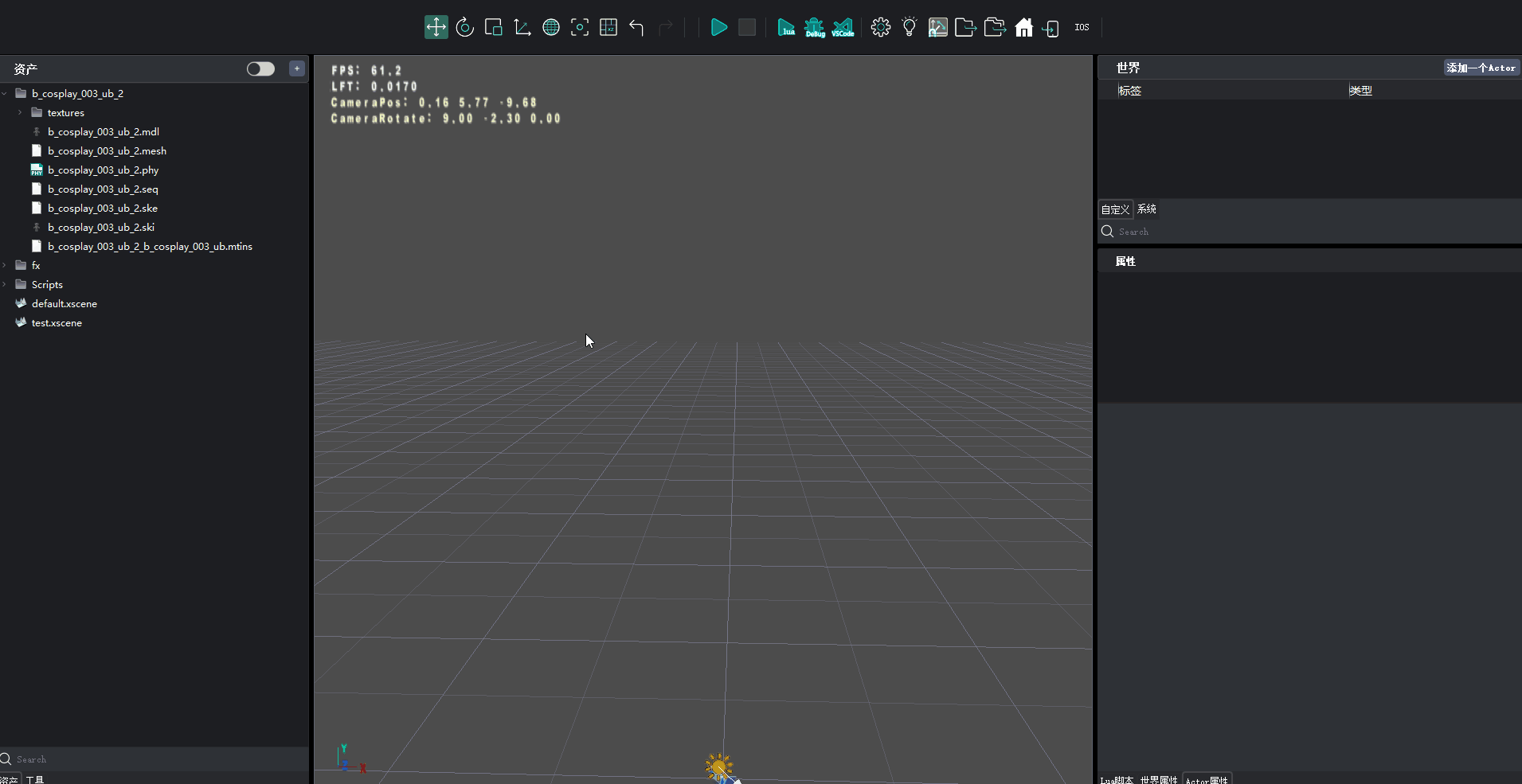Run the Lua script launcher icon

[x=786, y=27]
